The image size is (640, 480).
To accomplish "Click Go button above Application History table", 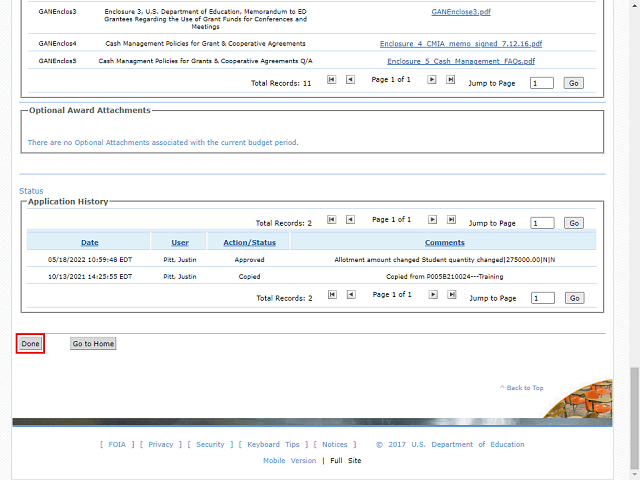I will coord(574,223).
